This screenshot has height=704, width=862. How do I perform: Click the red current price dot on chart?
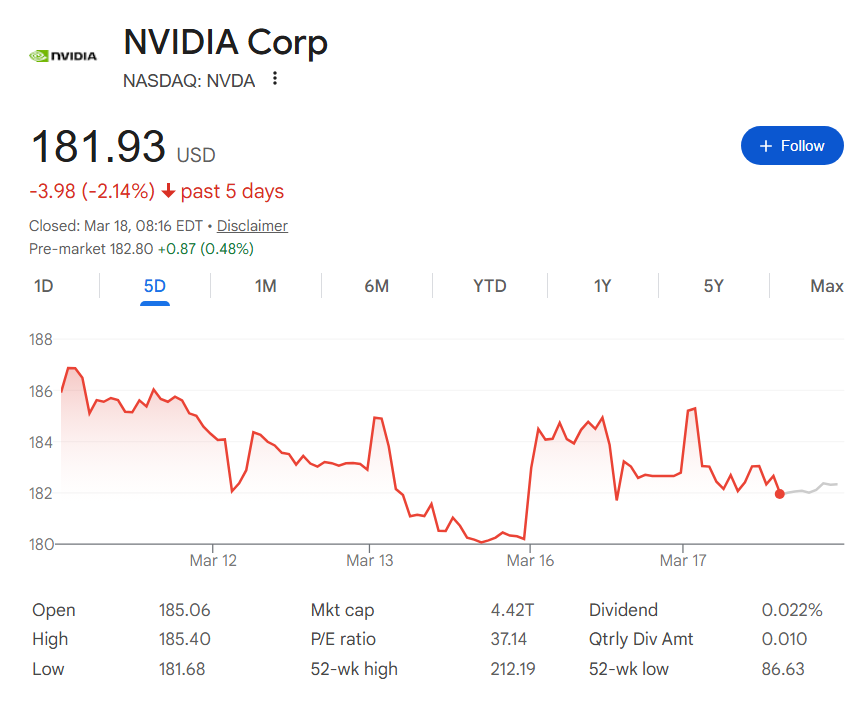tap(780, 494)
